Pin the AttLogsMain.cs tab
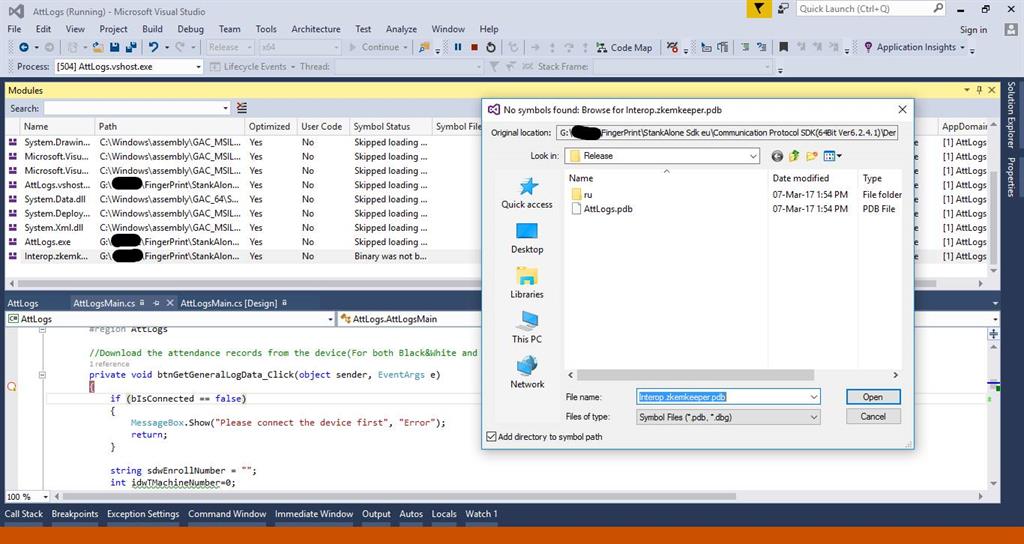Image resolution: width=1024 pixels, height=544 pixels. 156,303
